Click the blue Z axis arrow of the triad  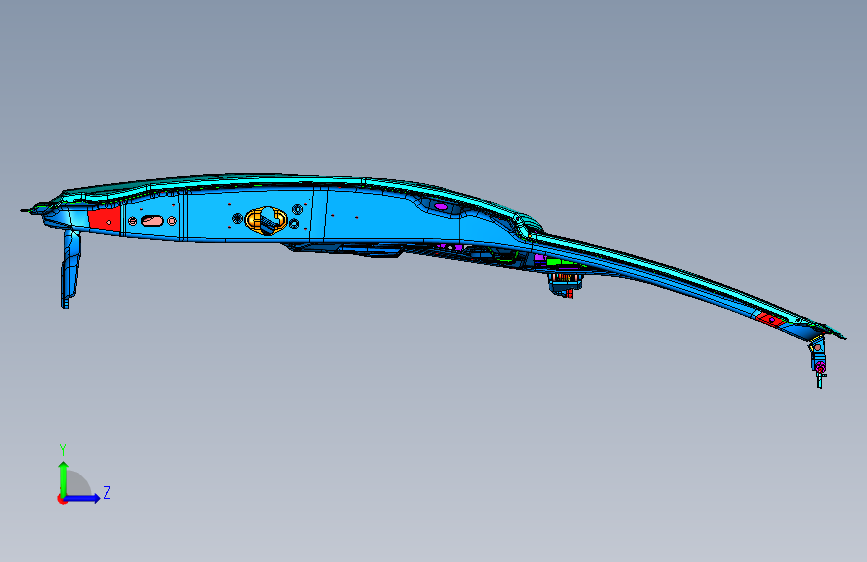[x=83, y=498]
